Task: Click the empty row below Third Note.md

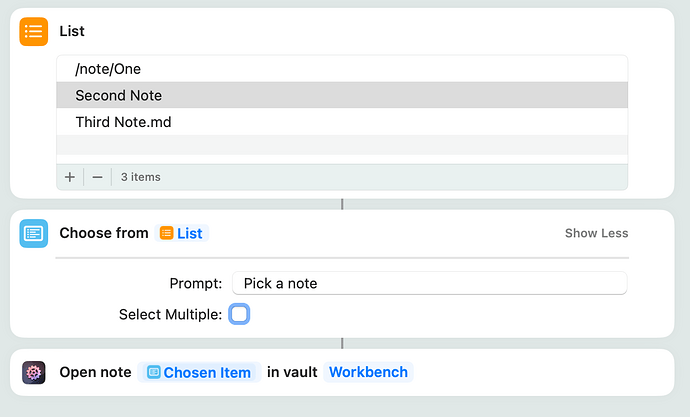Action: [342, 146]
